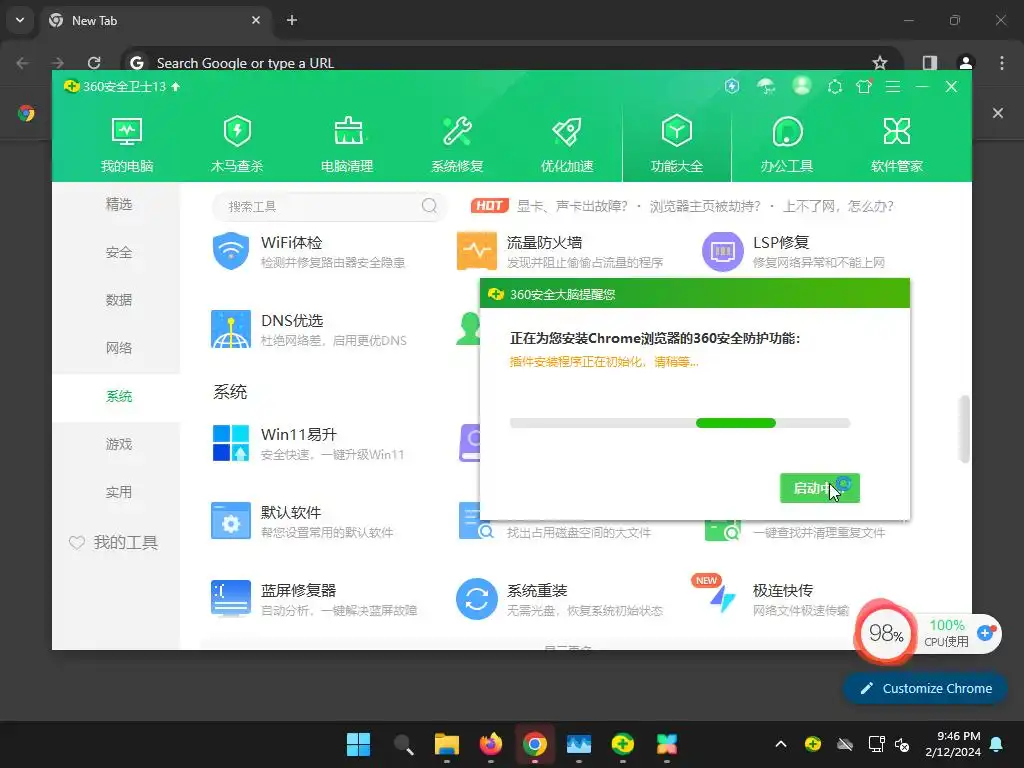
Task: Select 实用 category in sidebar
Action: (x=118, y=492)
